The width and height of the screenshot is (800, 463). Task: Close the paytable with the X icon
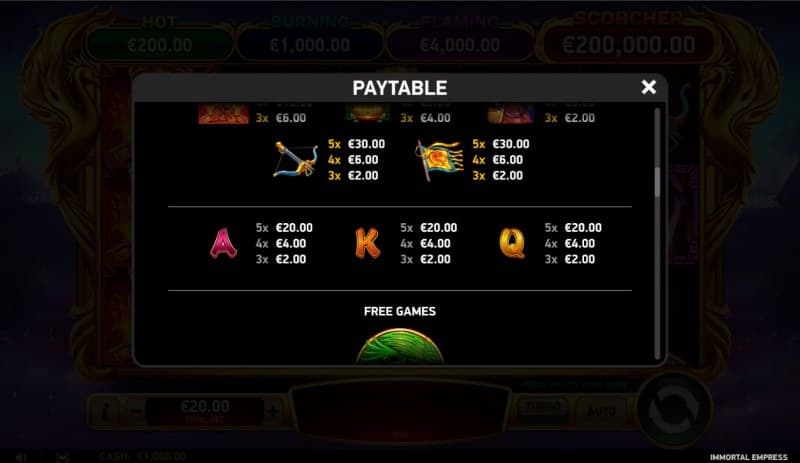(x=648, y=87)
